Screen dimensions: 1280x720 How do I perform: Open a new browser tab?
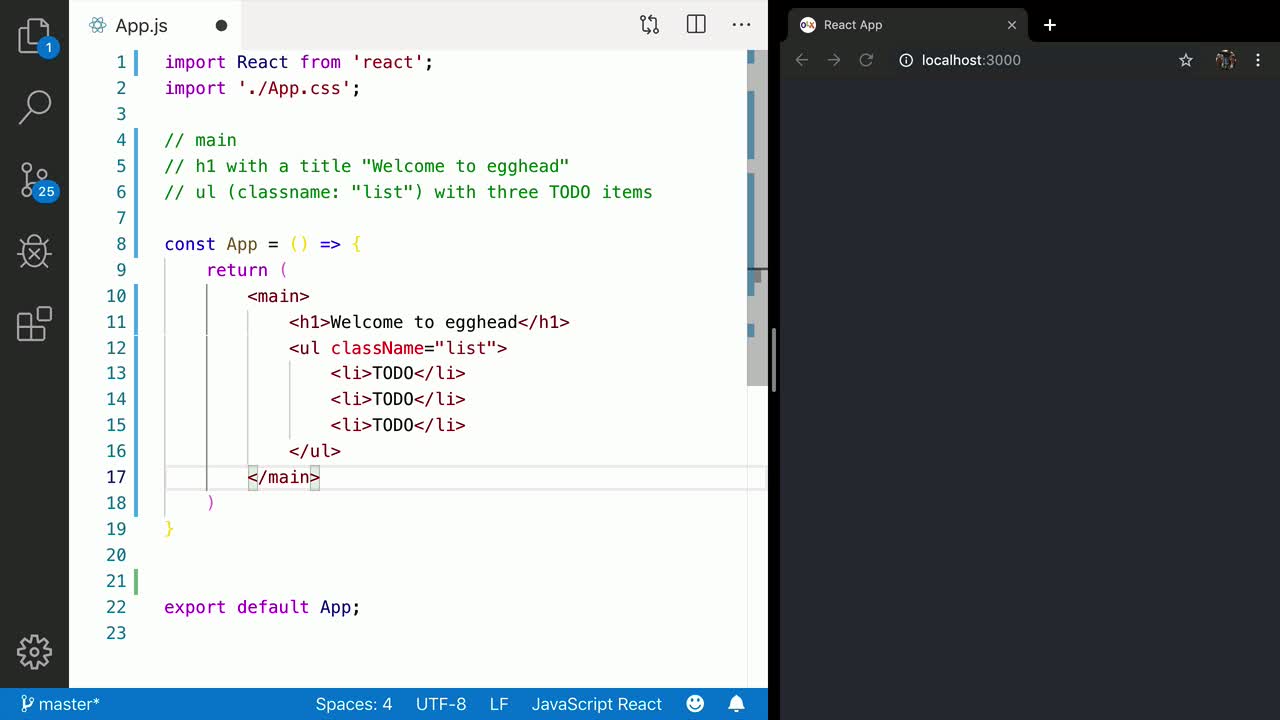[x=1049, y=25]
